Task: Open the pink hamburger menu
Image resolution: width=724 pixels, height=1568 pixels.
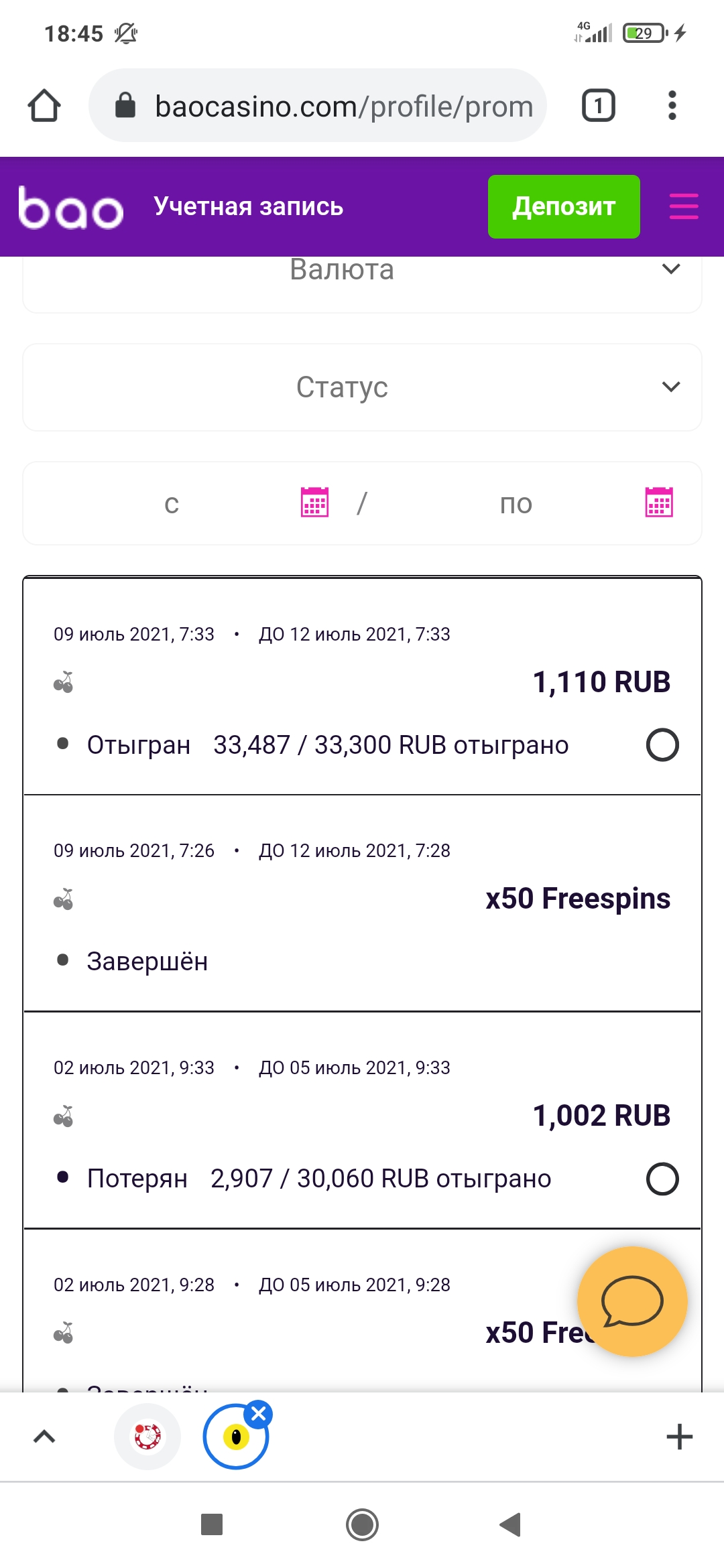Action: point(683,206)
